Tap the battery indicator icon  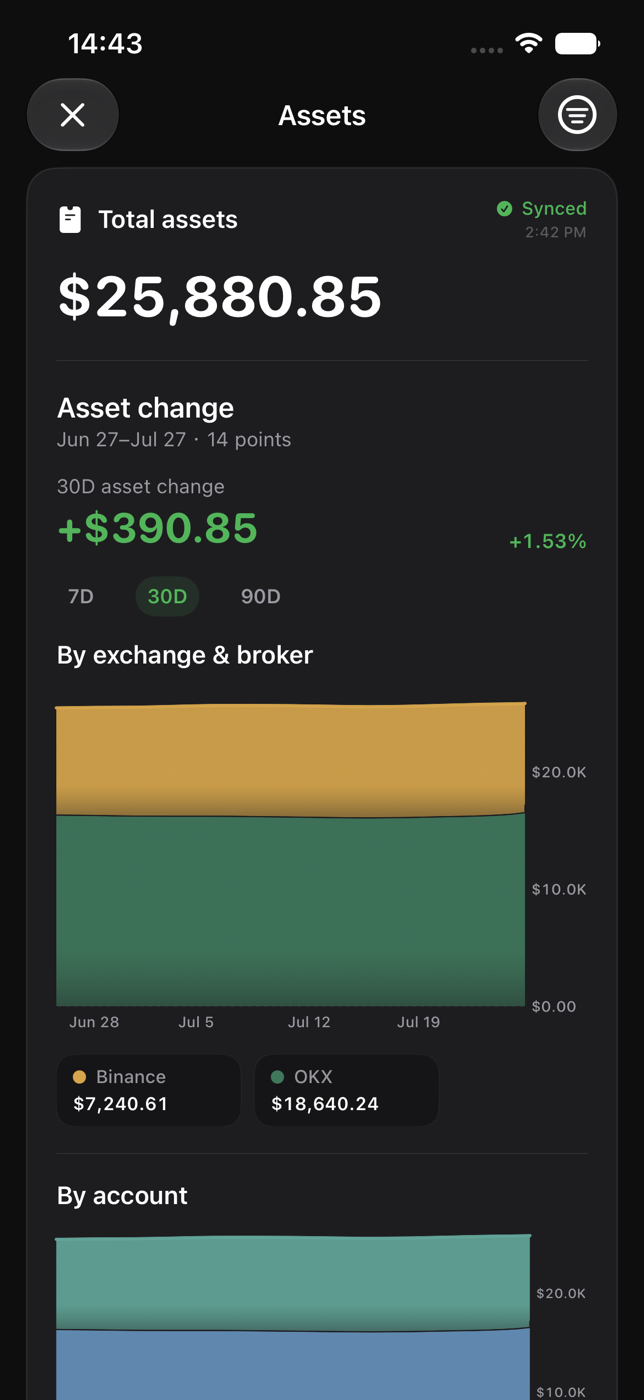click(577, 43)
